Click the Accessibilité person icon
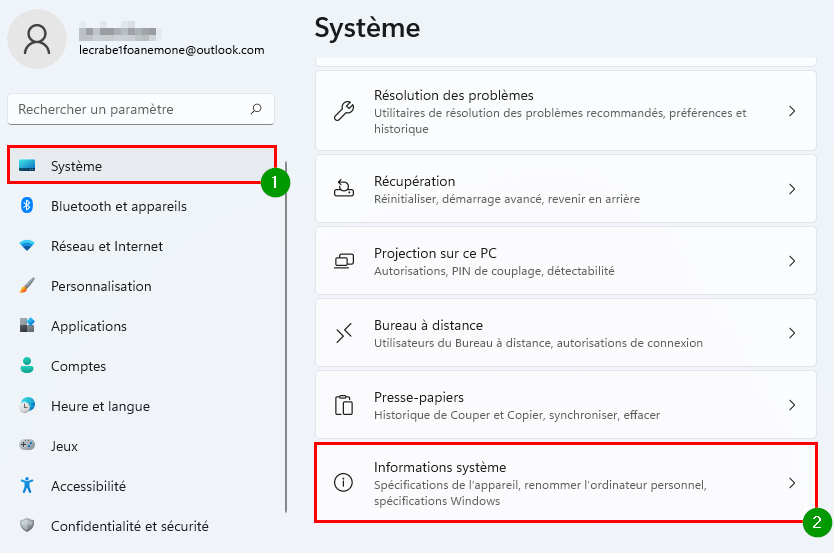 [27, 485]
